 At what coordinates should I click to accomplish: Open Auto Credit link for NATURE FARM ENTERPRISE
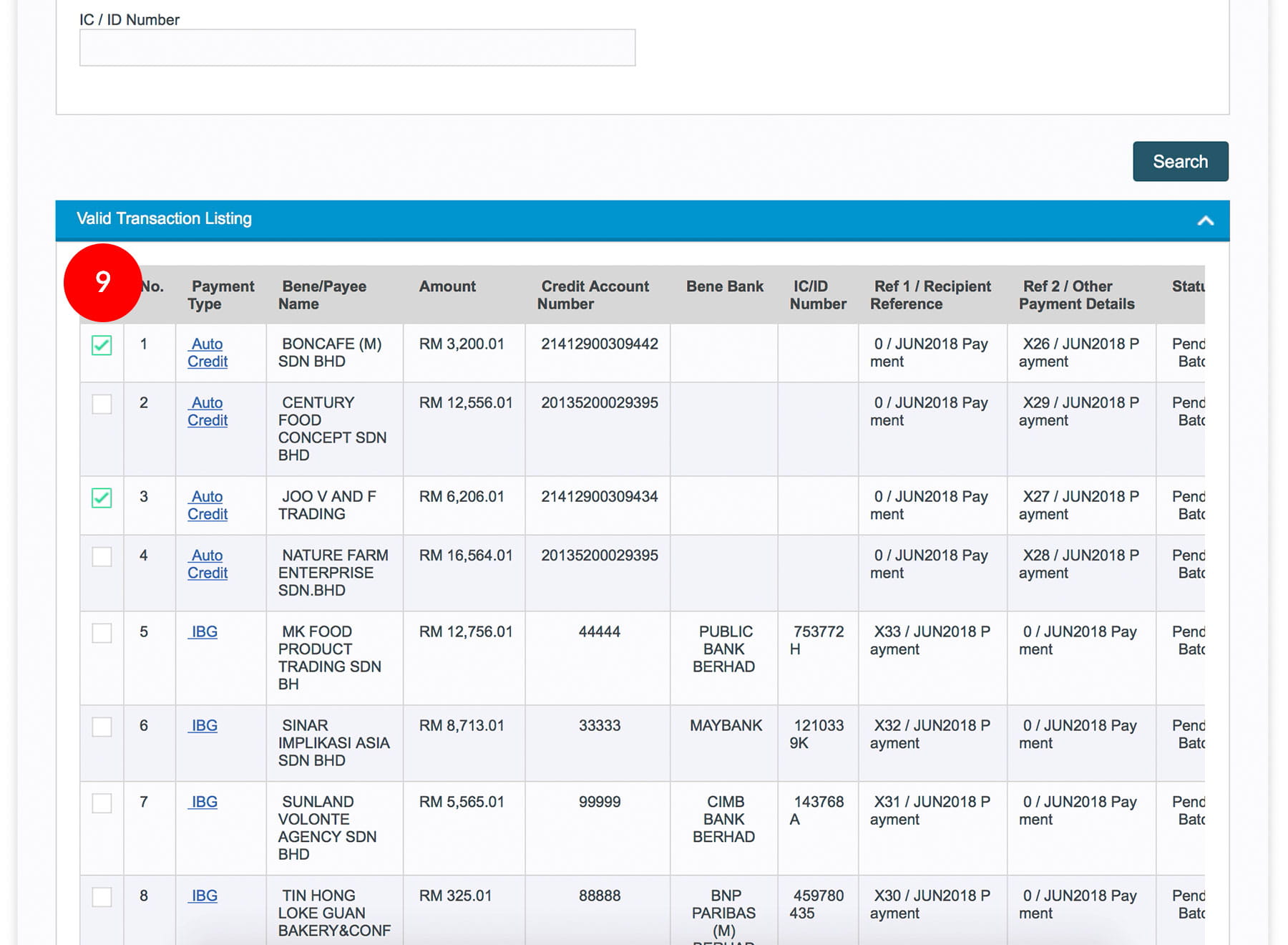coord(208,564)
